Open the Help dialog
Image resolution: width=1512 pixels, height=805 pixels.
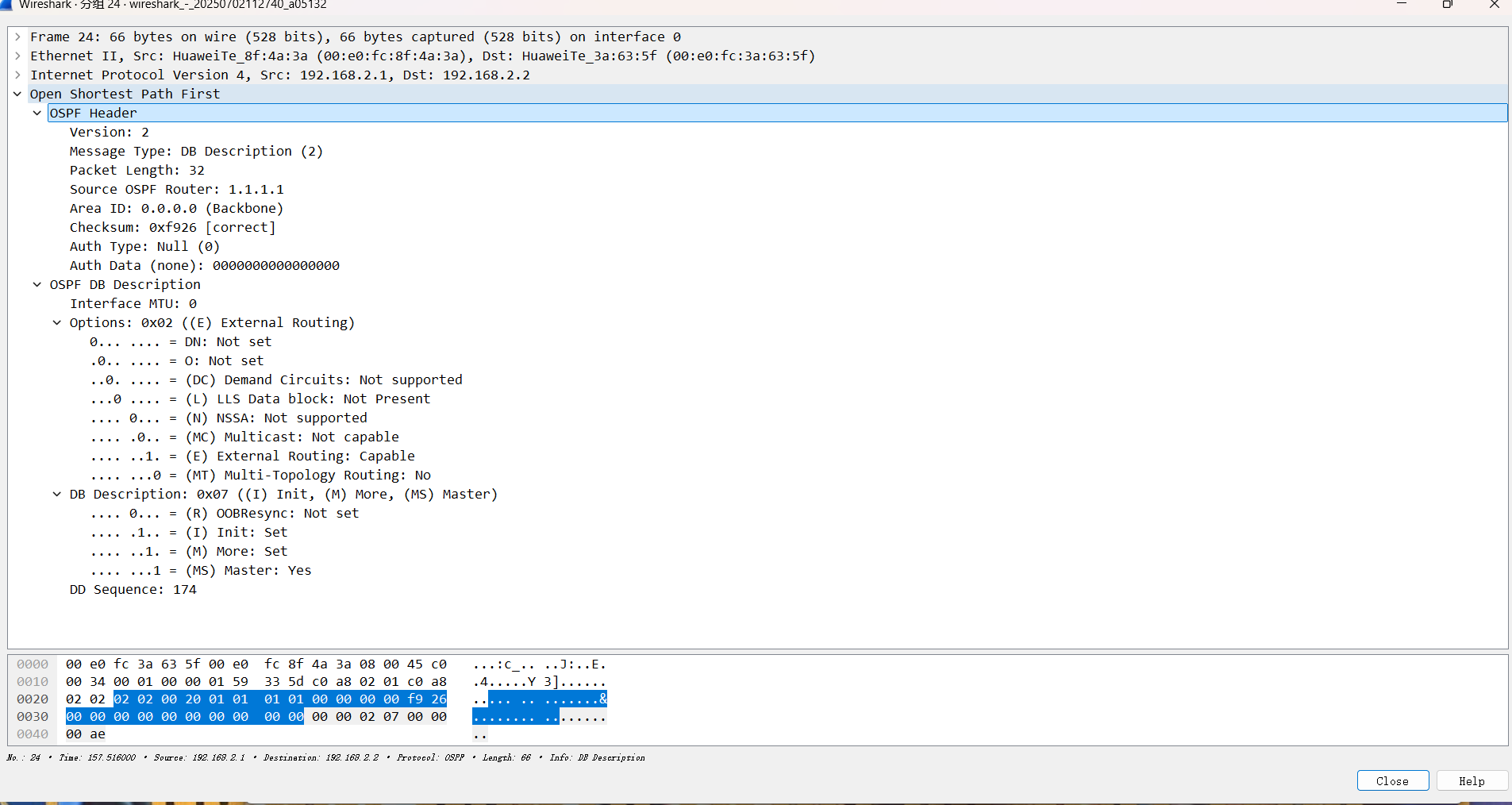(1471, 780)
